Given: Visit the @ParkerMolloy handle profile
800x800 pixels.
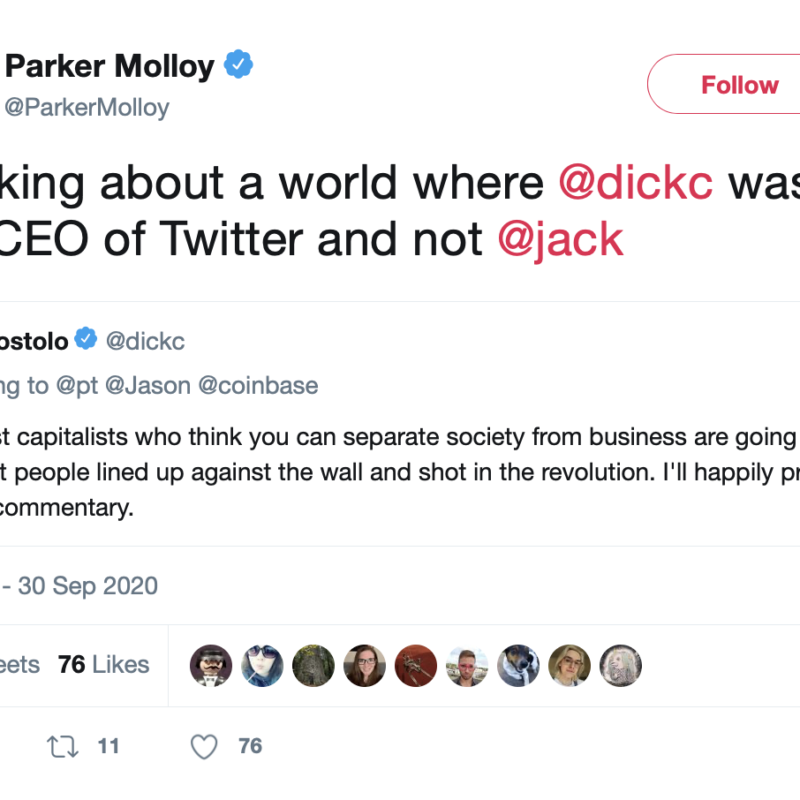Looking at the screenshot, I should click(x=87, y=108).
